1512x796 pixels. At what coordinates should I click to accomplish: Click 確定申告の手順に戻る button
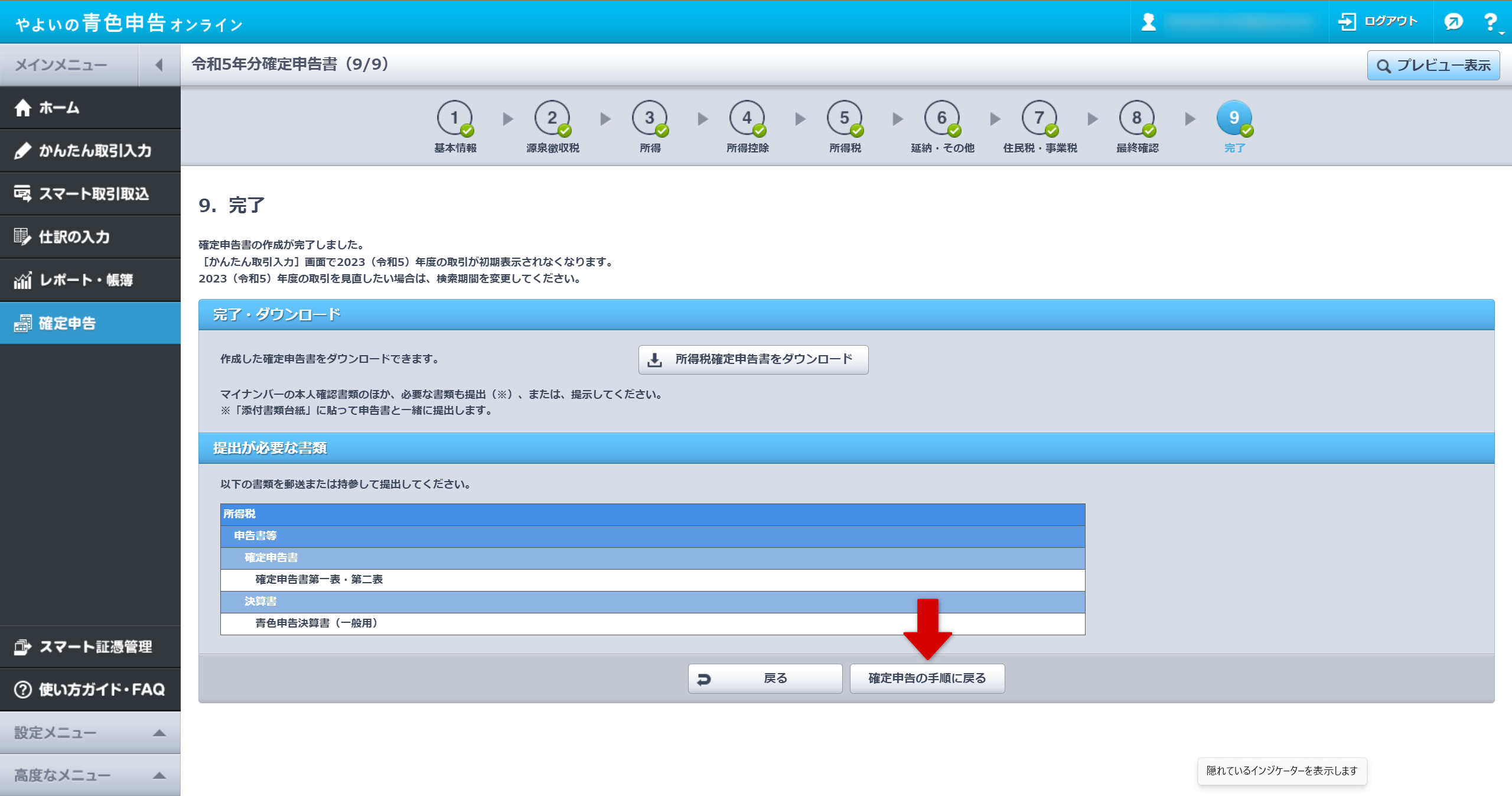927,678
